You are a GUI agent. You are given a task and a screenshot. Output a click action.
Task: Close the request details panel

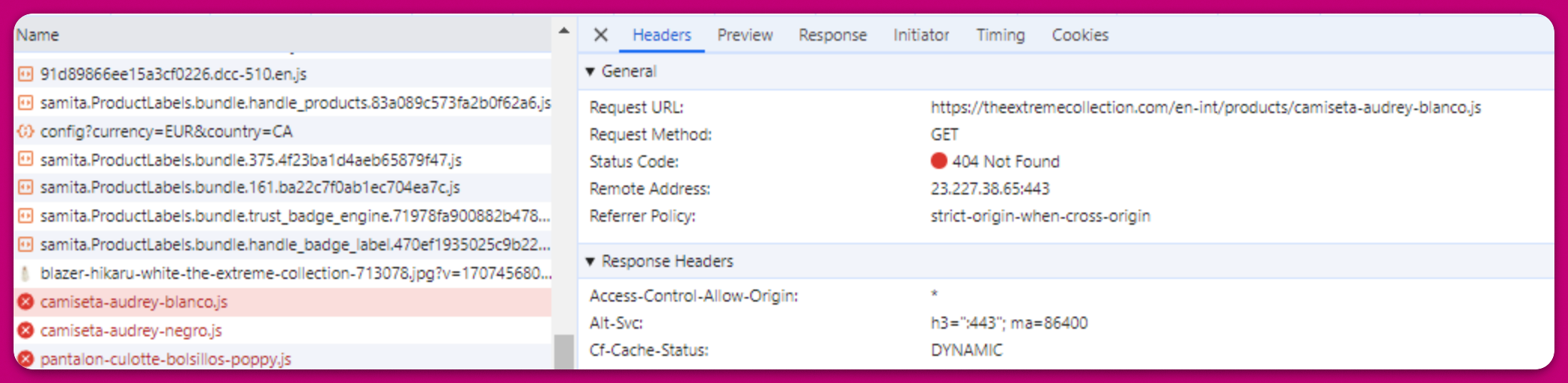tap(600, 35)
